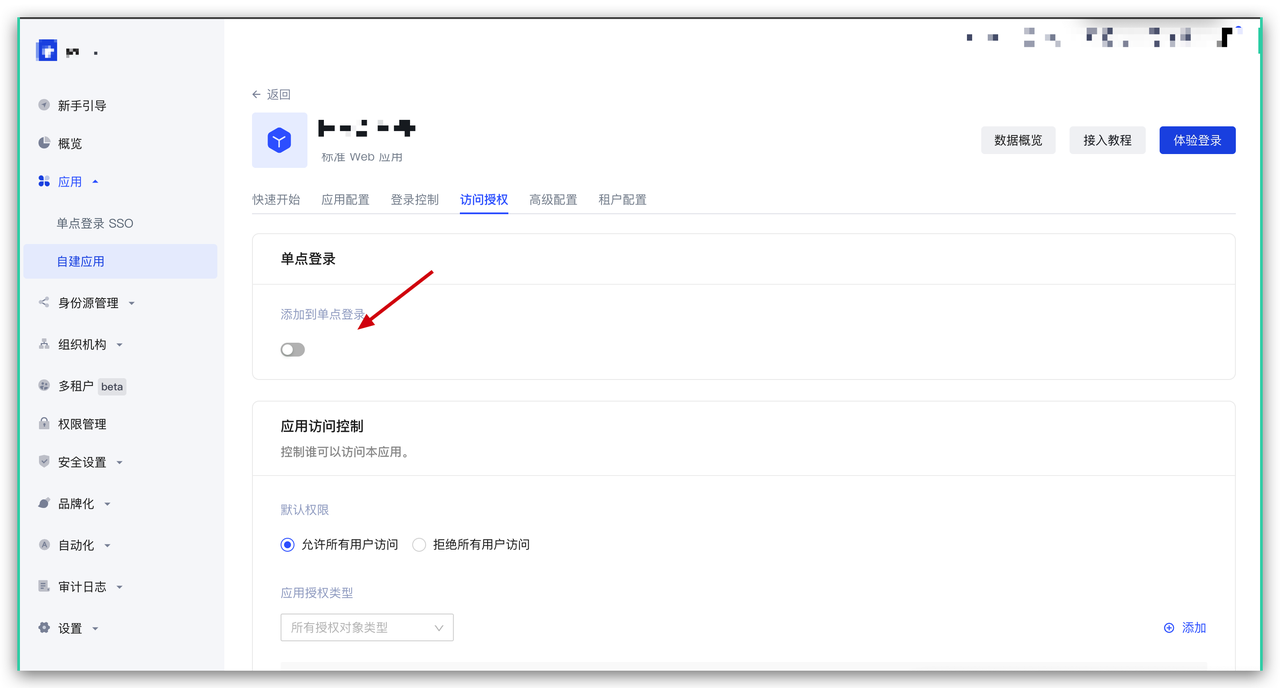The width and height of the screenshot is (1280, 688).
Task: Click the 返回 back link
Action: point(271,93)
